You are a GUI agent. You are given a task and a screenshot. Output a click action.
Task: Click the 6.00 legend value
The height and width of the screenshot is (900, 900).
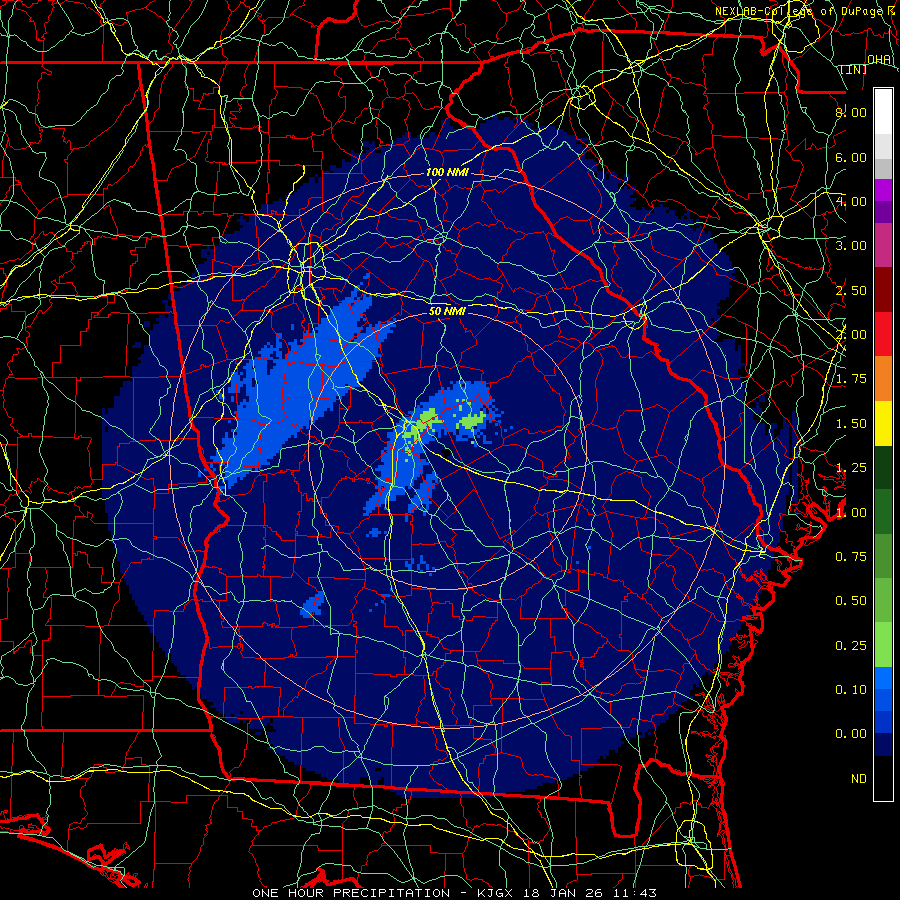tap(851, 157)
